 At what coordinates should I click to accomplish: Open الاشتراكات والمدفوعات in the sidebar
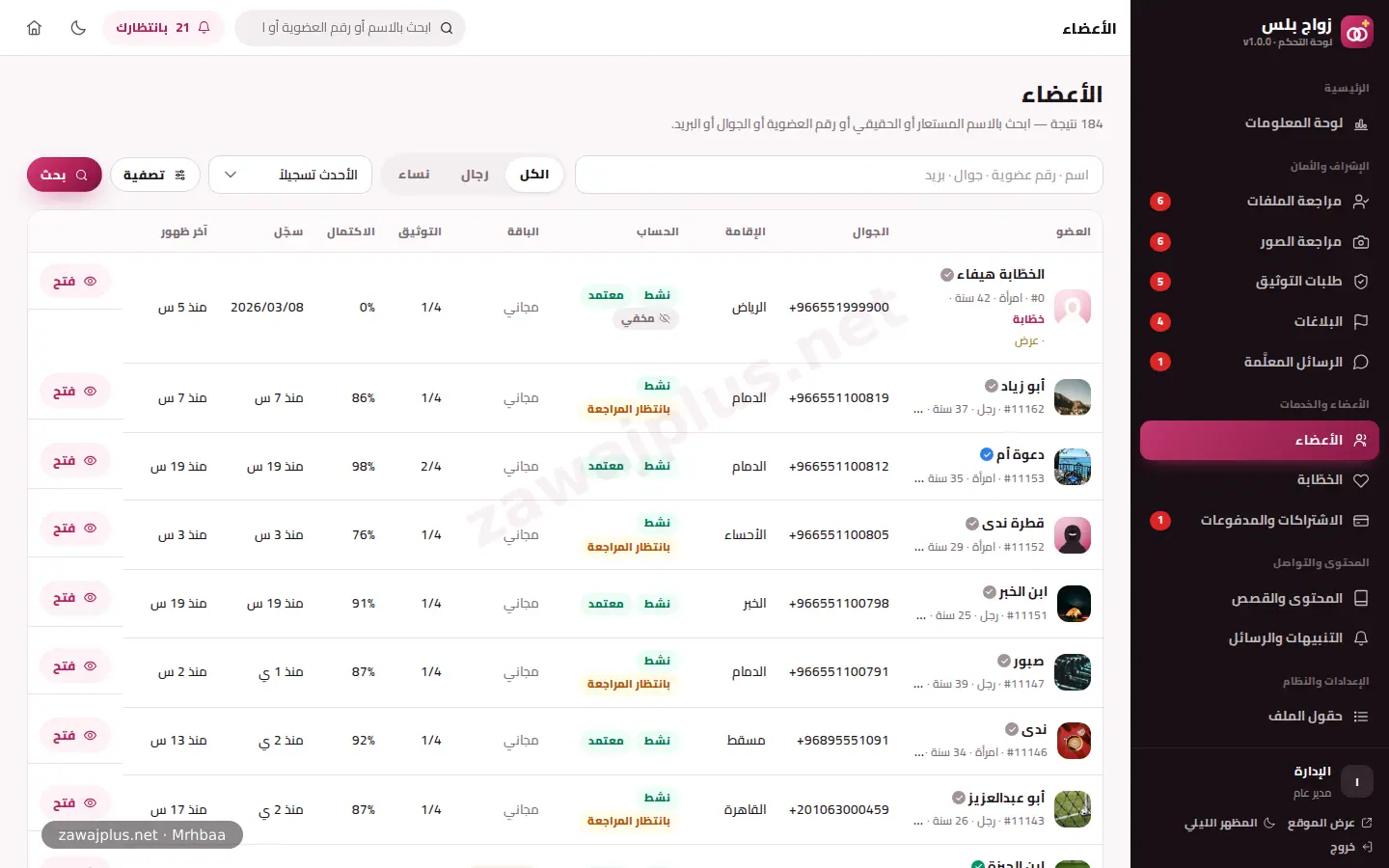pyautogui.click(x=1260, y=520)
